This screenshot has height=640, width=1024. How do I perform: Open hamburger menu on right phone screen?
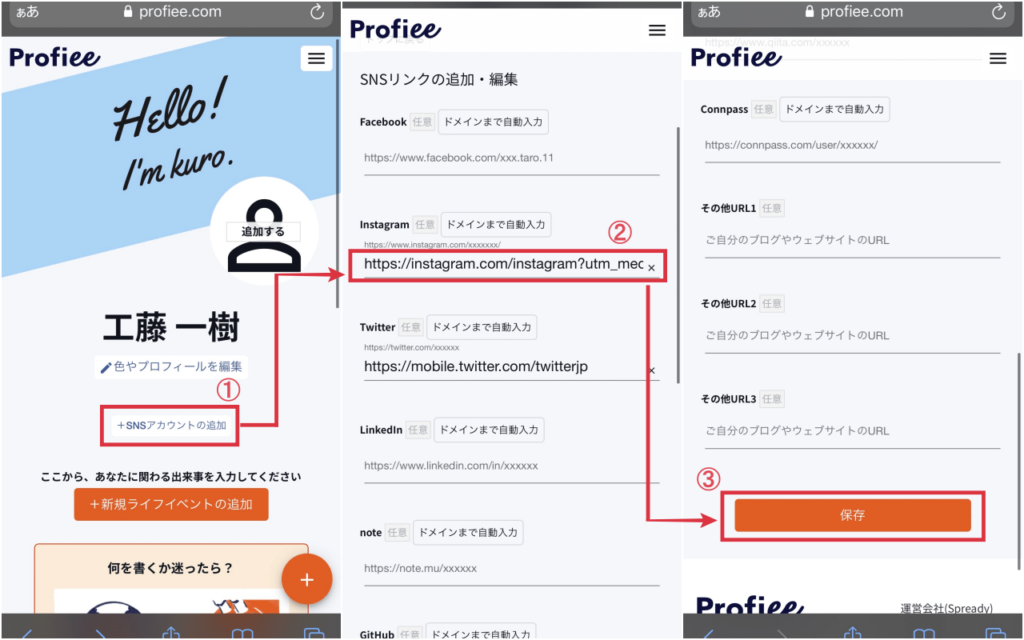pos(998,59)
